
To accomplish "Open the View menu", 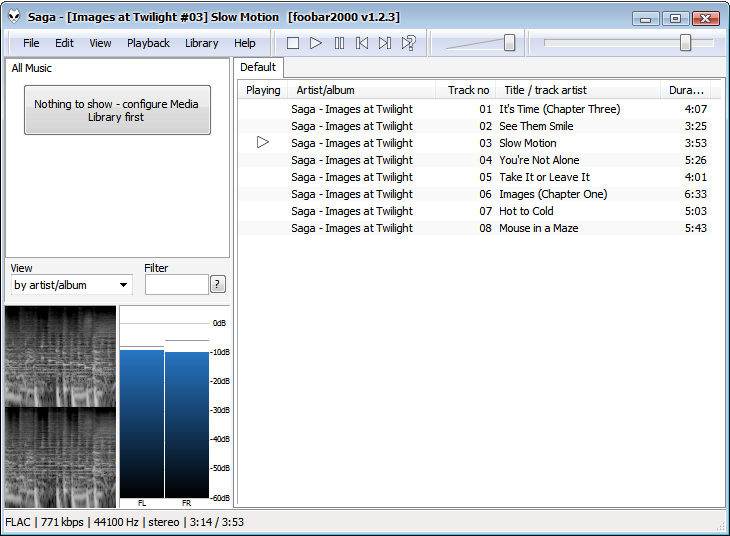I will tap(100, 43).
